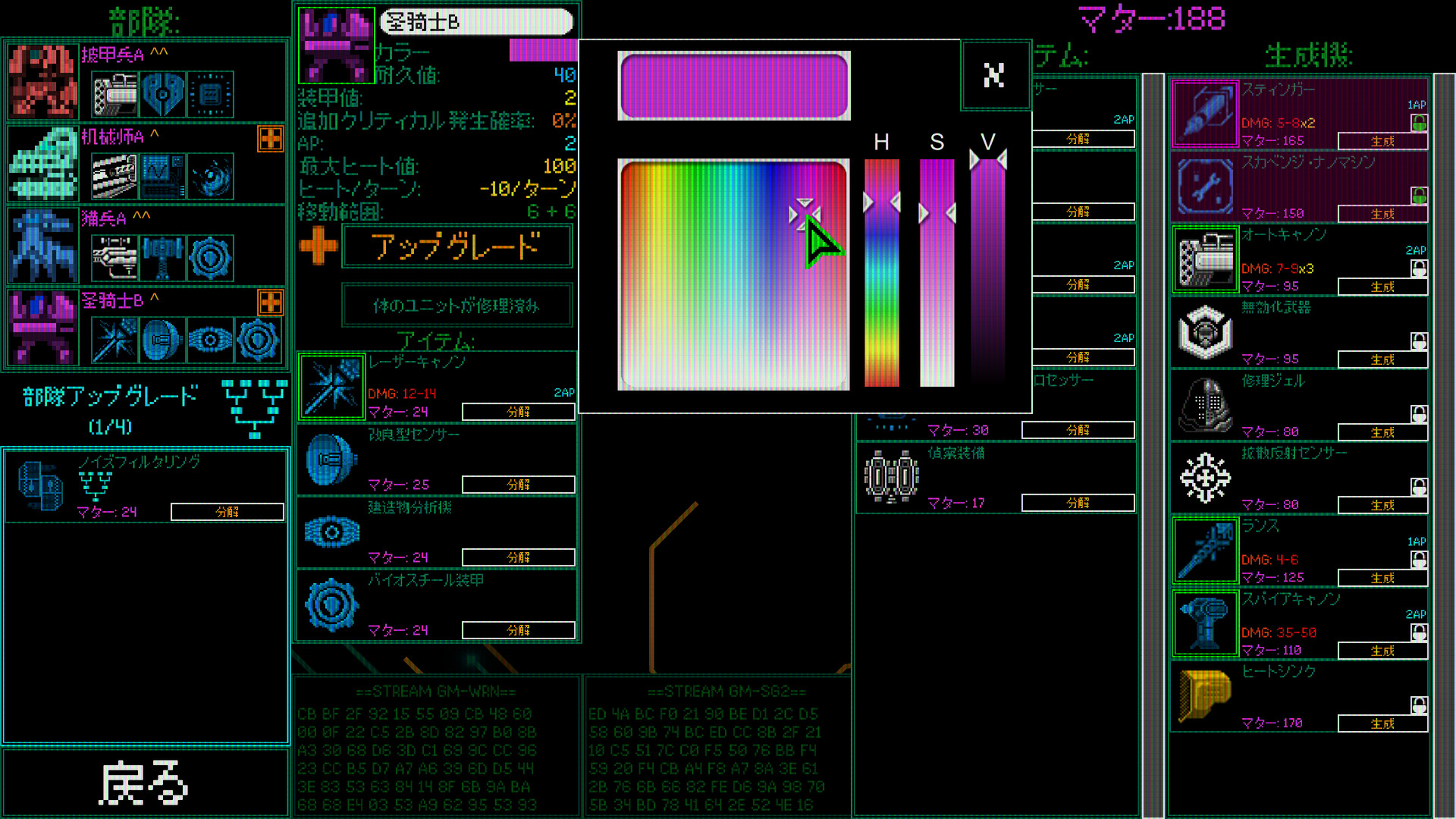Select the Scavenge Nanomachine wrench icon

pos(1205,187)
